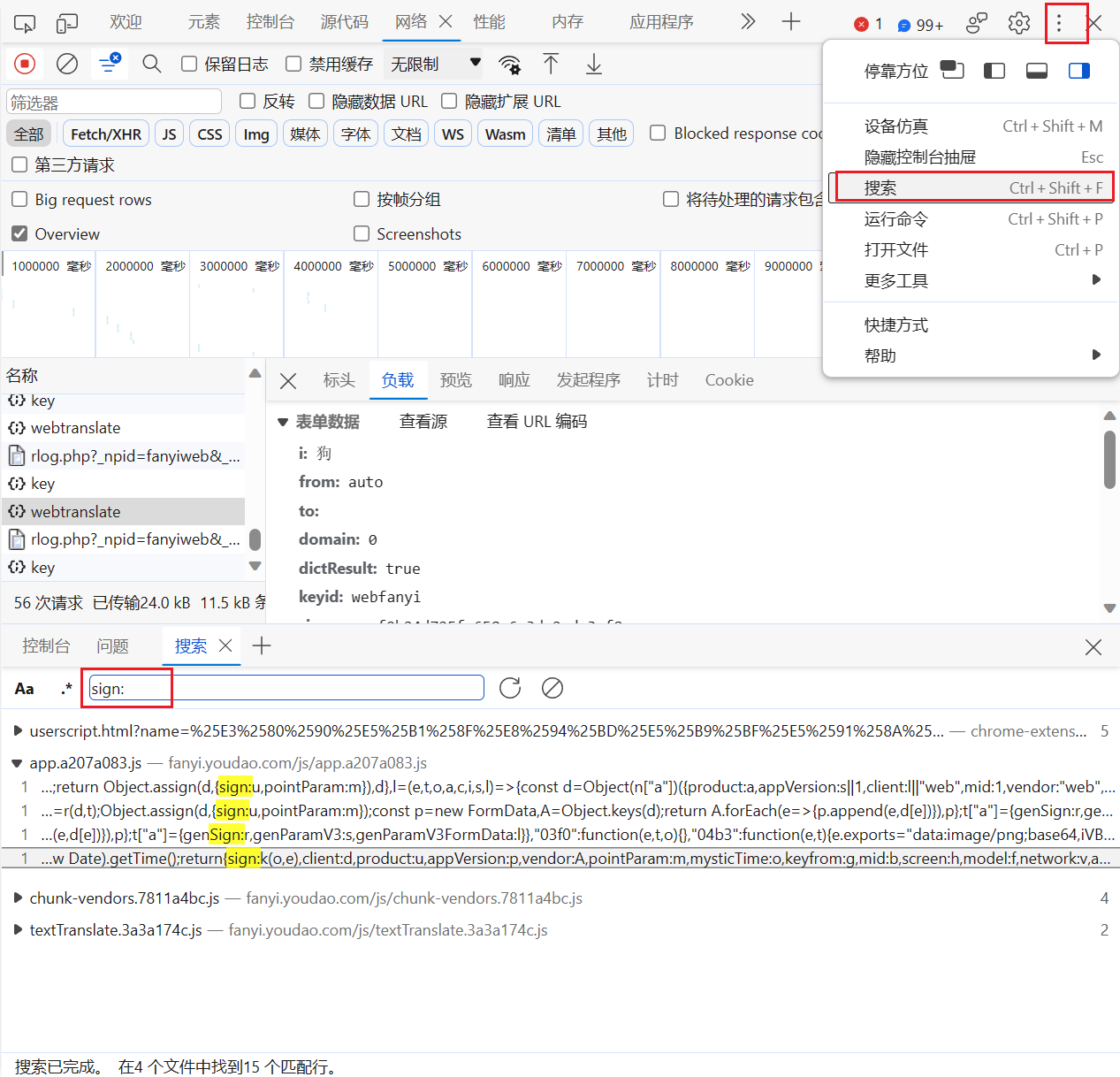The width and height of the screenshot is (1120, 1077).
Task: Filter requests by Img type
Action: (256, 134)
